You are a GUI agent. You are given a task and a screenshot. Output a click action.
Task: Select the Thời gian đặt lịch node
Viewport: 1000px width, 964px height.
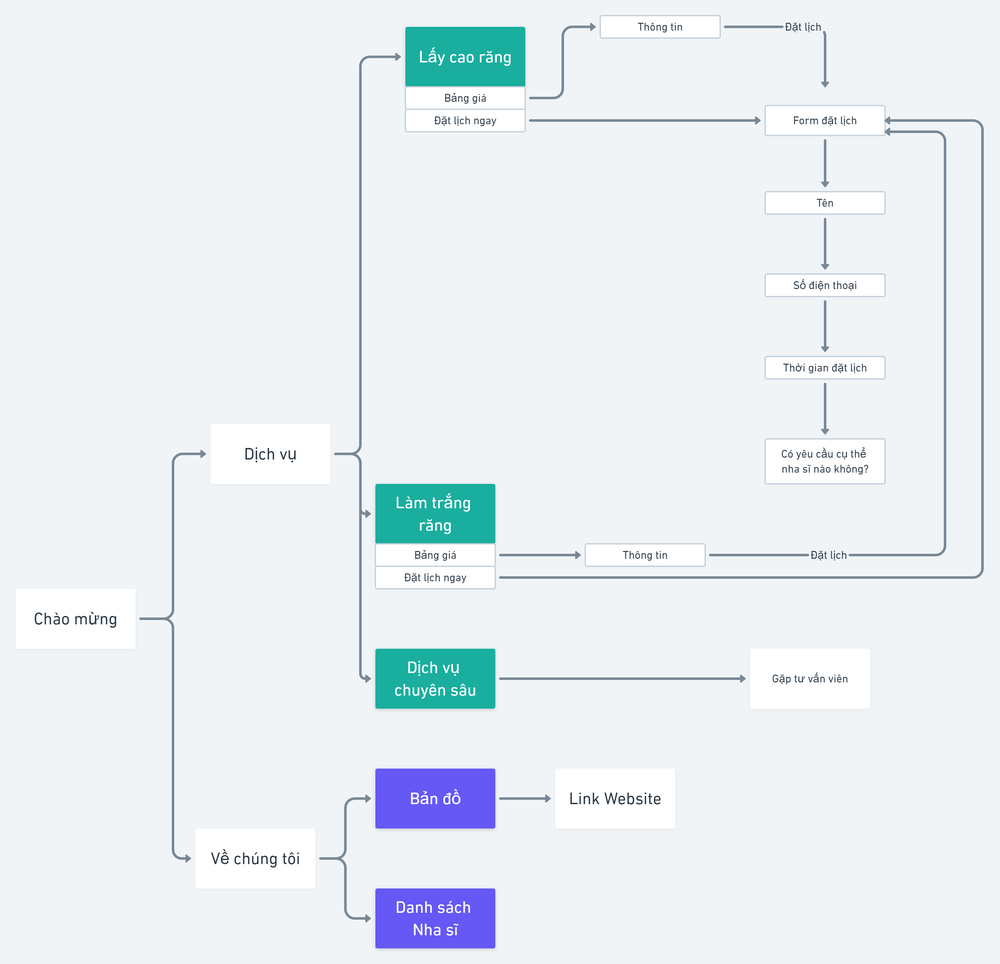tap(825, 368)
